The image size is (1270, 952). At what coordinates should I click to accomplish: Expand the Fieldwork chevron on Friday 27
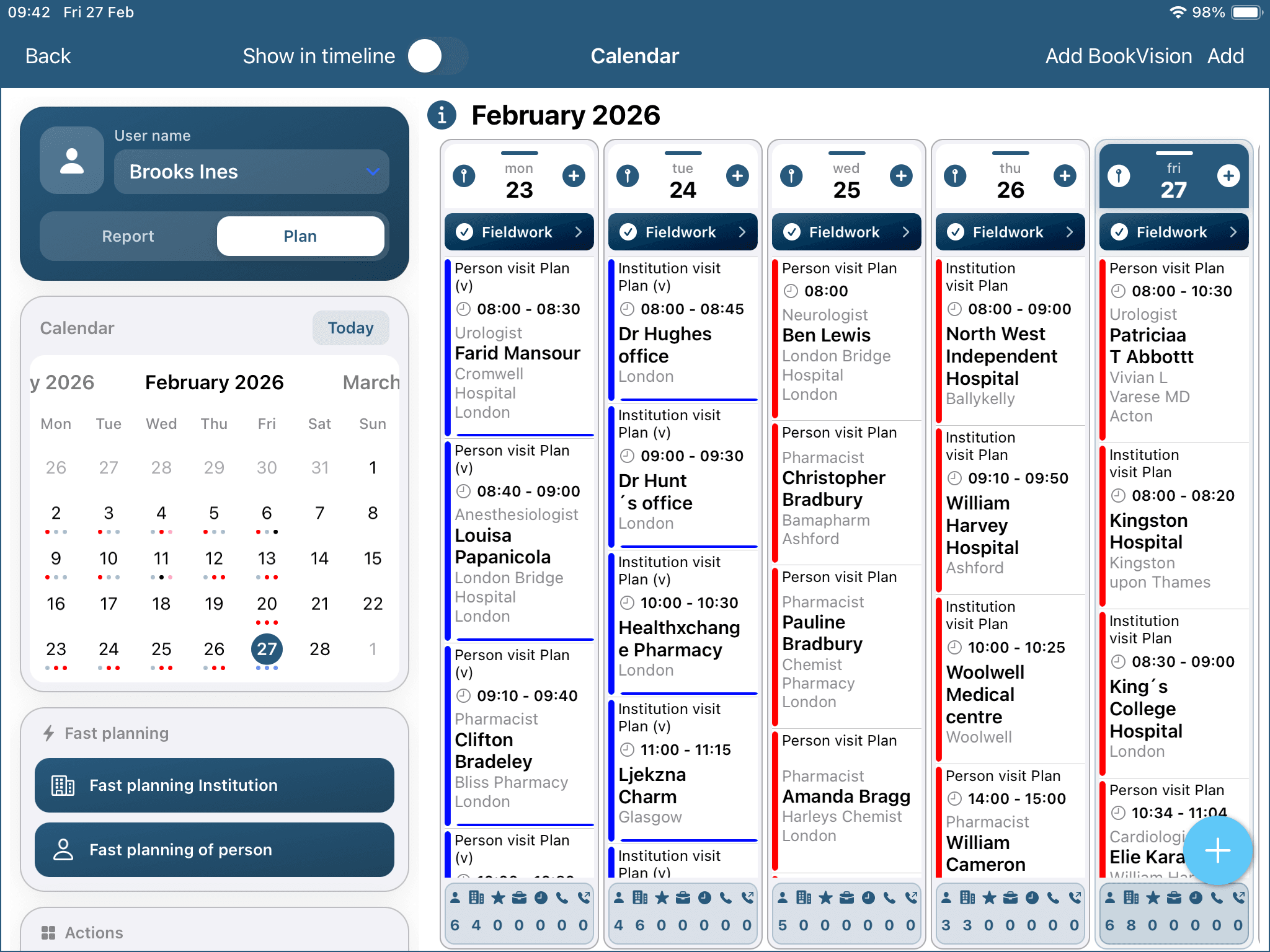click(x=1233, y=232)
